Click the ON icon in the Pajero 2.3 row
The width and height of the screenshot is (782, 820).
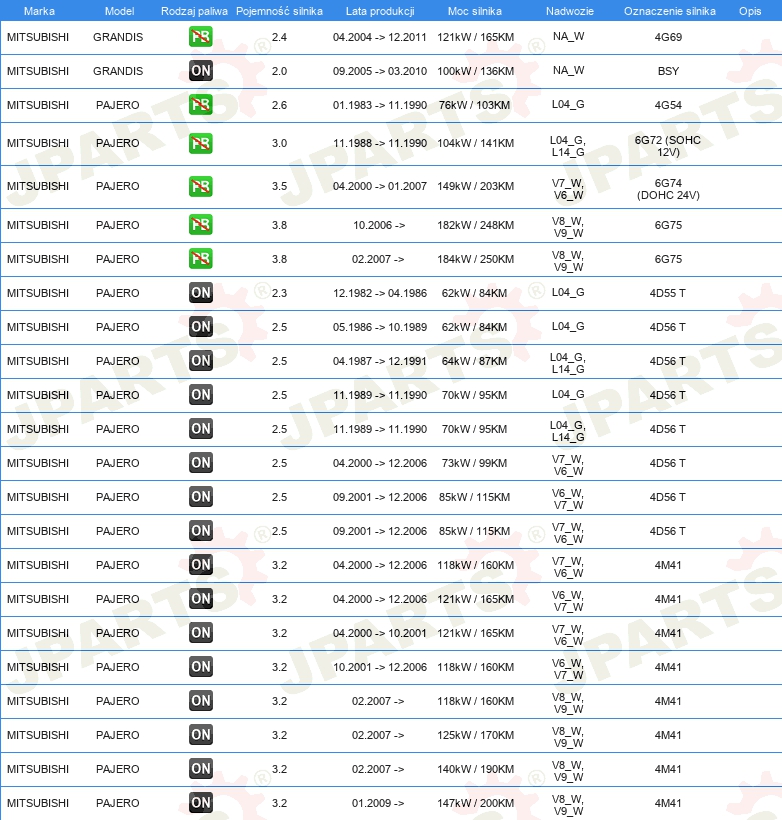[201, 293]
